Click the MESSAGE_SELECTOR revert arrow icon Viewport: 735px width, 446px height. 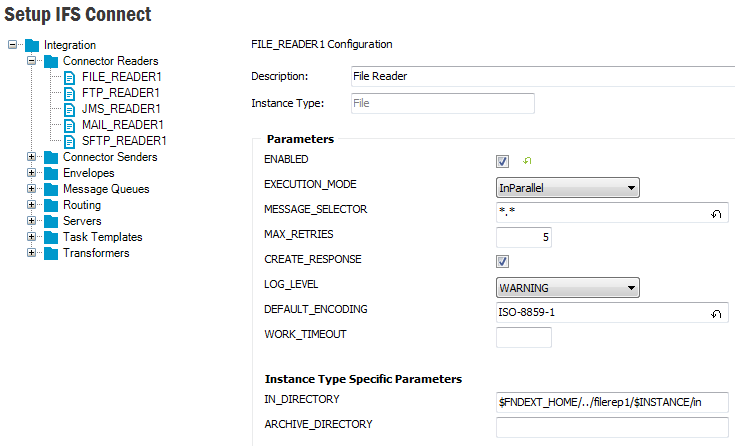pos(717,214)
